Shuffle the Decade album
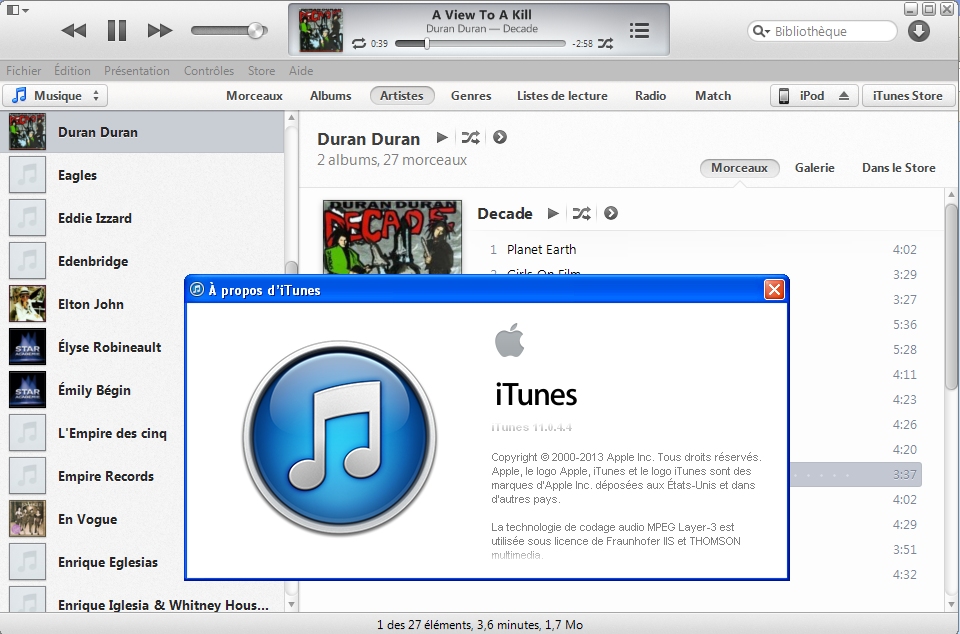The height and width of the screenshot is (634, 960). 581,214
